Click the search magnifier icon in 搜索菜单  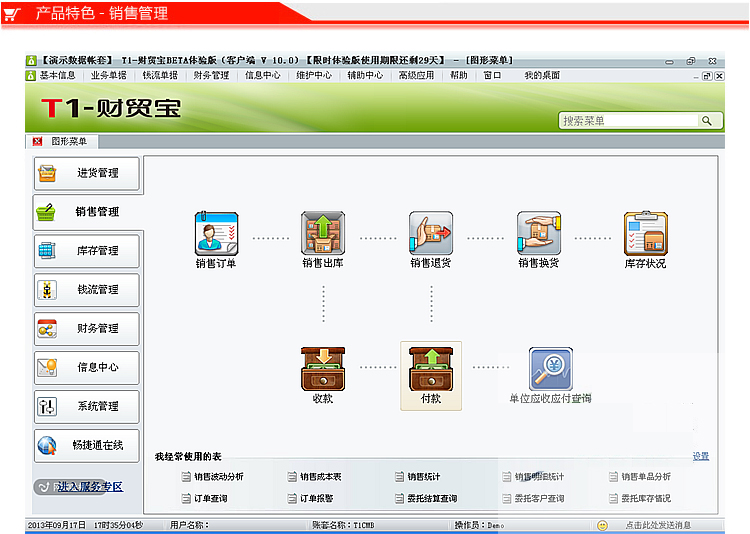706,121
